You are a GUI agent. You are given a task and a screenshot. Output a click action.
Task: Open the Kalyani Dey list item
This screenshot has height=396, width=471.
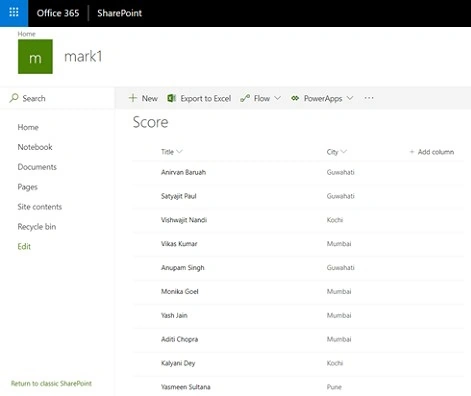(178, 363)
